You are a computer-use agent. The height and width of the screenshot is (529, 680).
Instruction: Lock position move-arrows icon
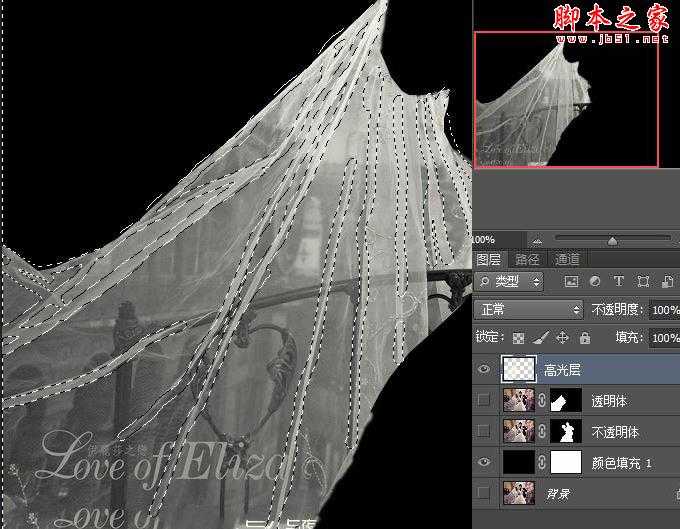pos(562,337)
